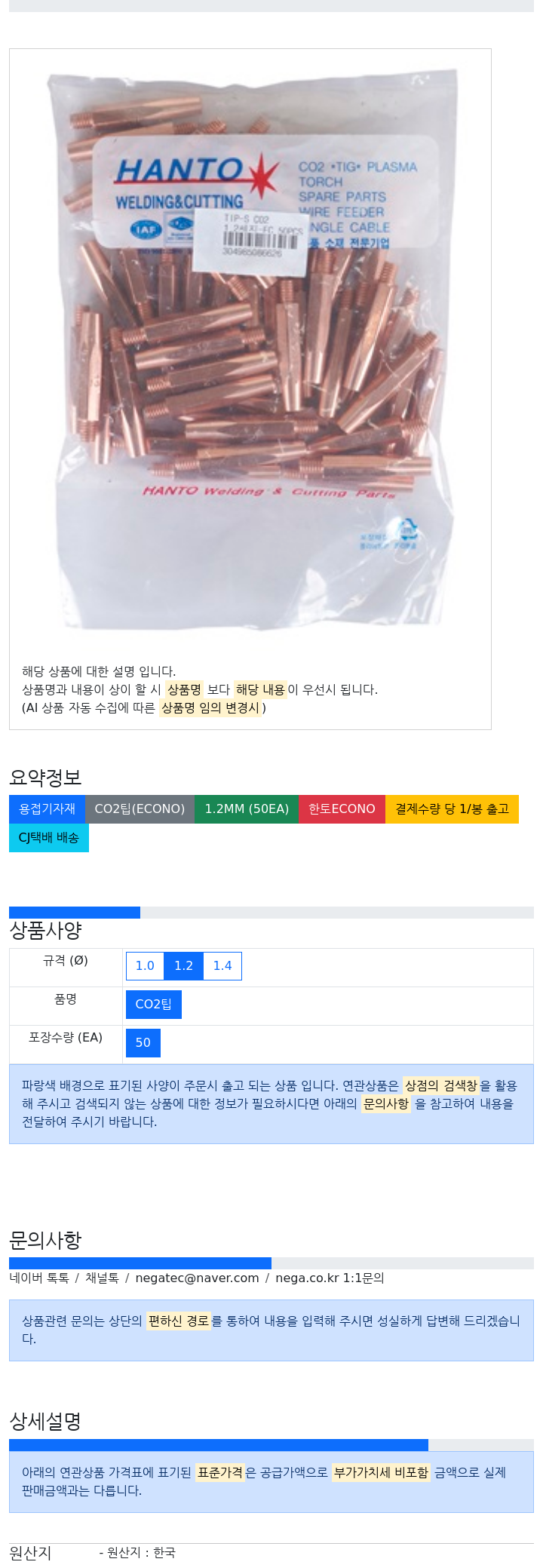
Task: Click the highlighted 문의사항 text in notice
Action: click(x=386, y=1103)
